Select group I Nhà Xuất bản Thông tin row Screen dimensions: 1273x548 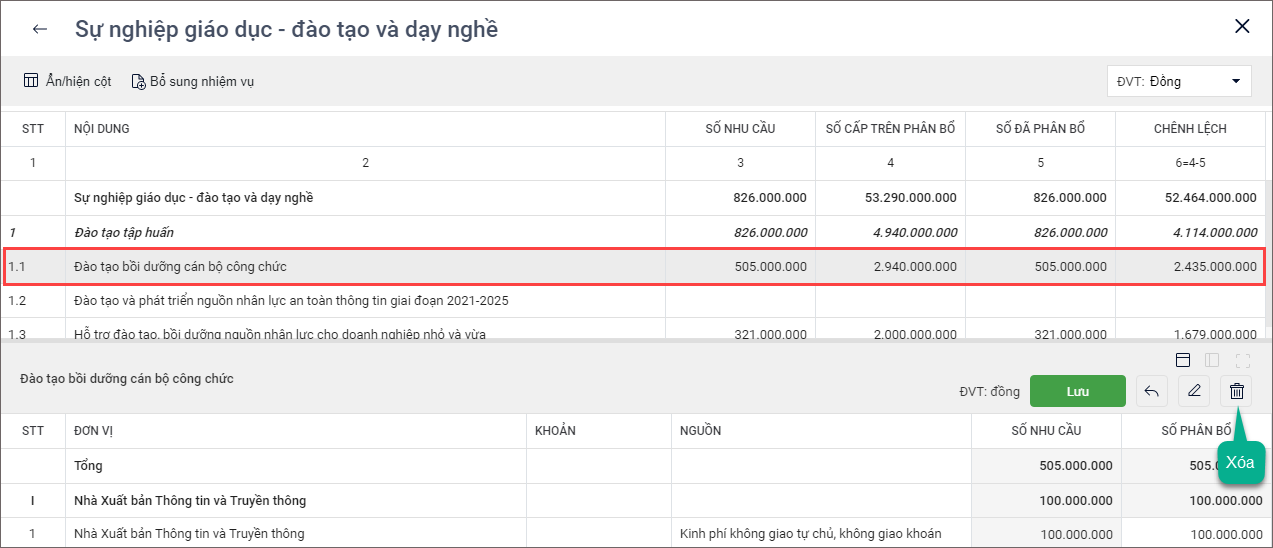click(190, 500)
